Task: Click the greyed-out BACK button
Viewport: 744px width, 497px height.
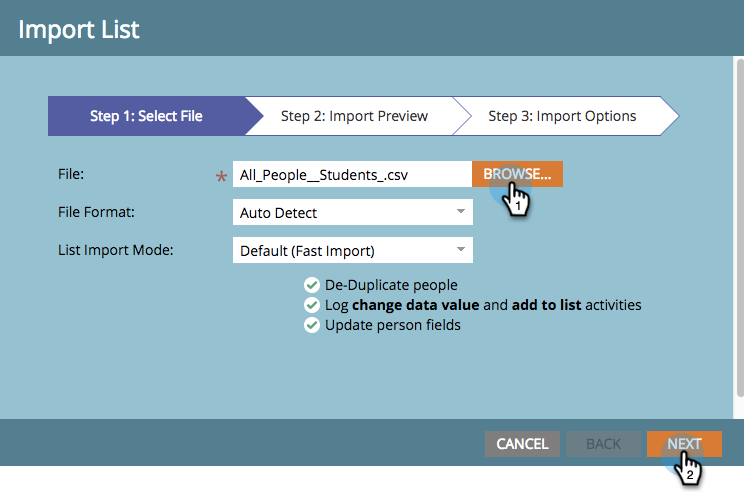Action: (603, 444)
